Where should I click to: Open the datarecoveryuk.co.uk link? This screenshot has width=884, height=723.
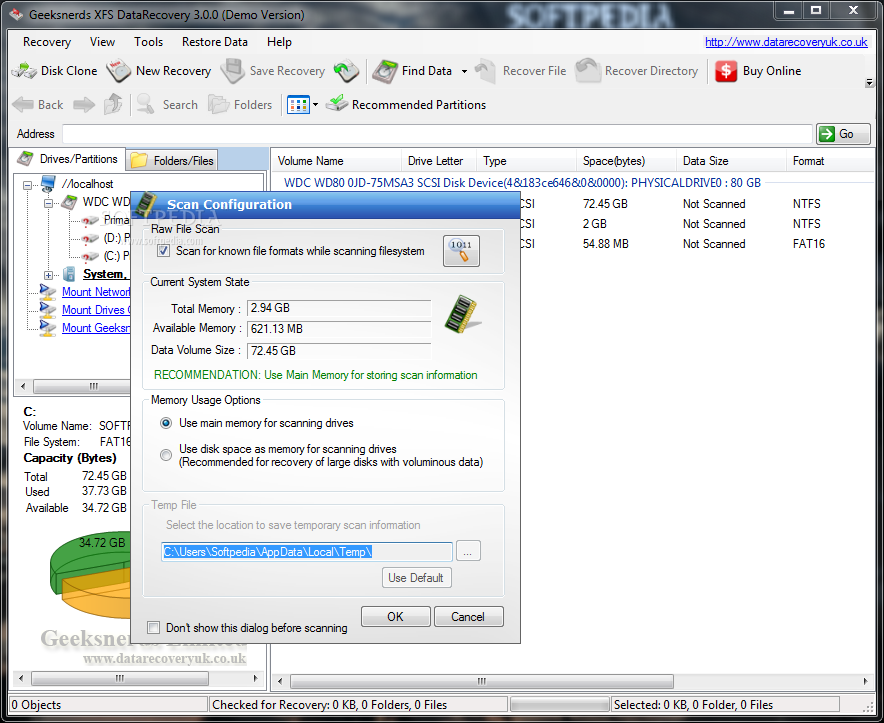(786, 42)
